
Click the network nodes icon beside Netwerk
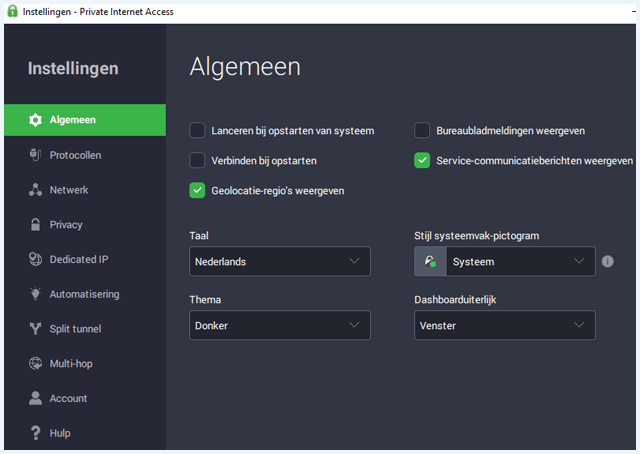coord(36,190)
